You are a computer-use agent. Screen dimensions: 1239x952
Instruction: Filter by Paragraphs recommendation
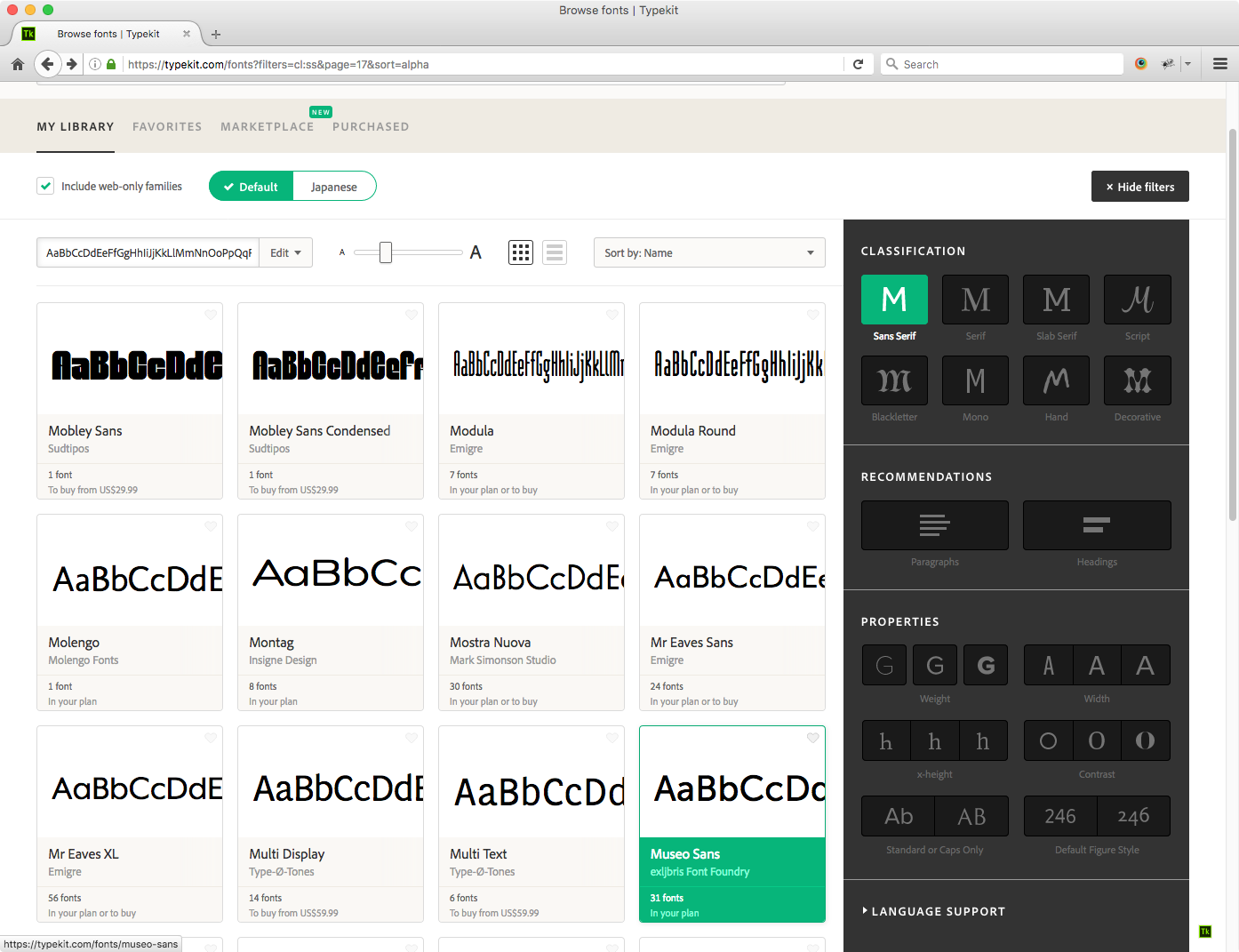click(x=935, y=525)
